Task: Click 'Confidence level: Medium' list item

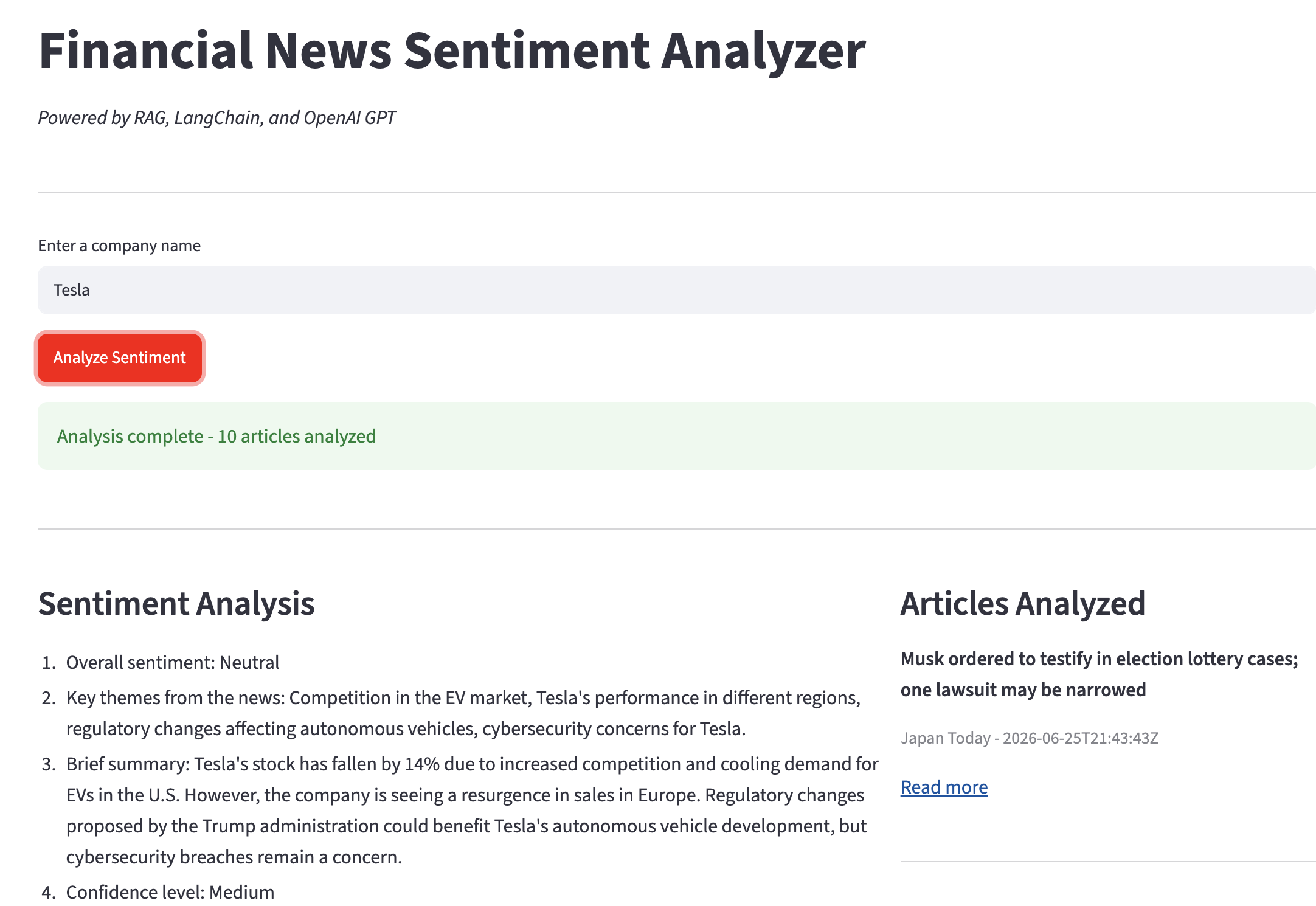Action: [x=170, y=892]
